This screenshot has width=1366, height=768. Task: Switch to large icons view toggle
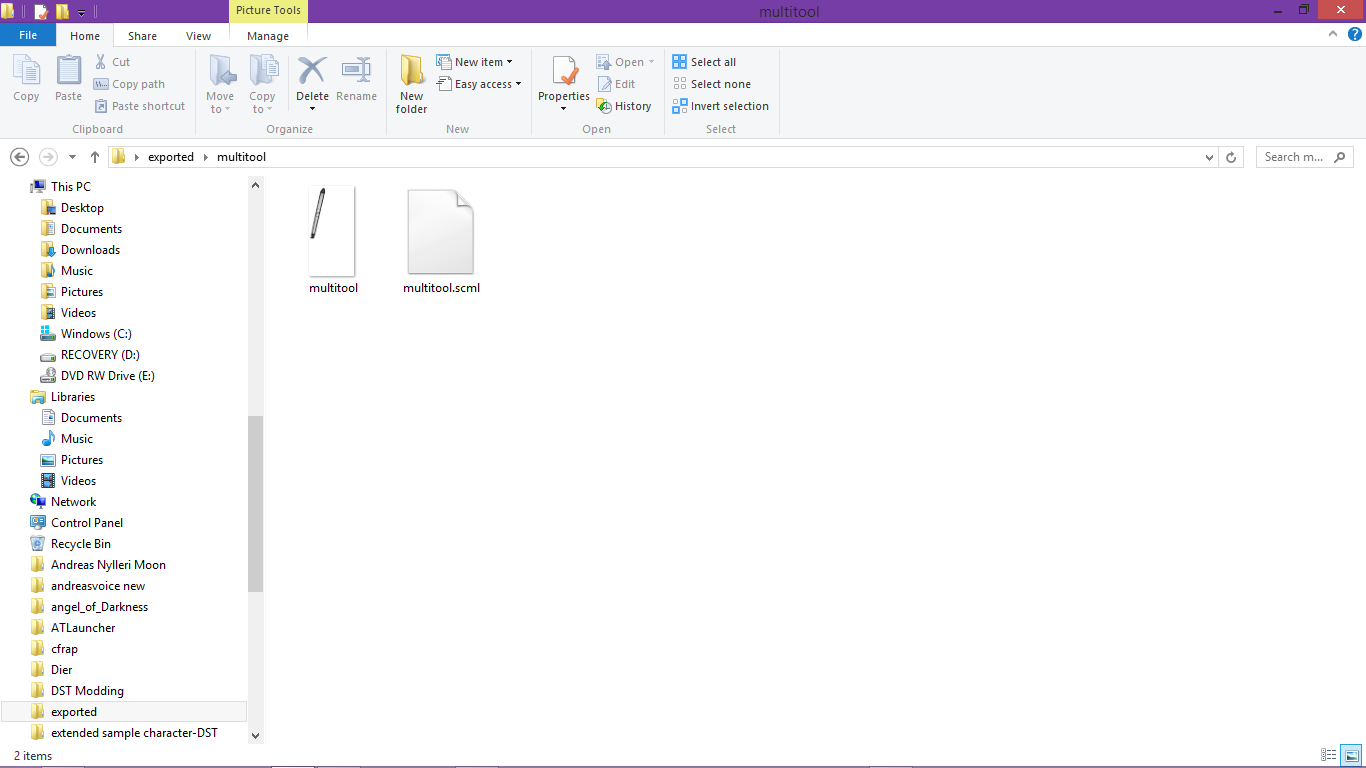(x=1350, y=755)
